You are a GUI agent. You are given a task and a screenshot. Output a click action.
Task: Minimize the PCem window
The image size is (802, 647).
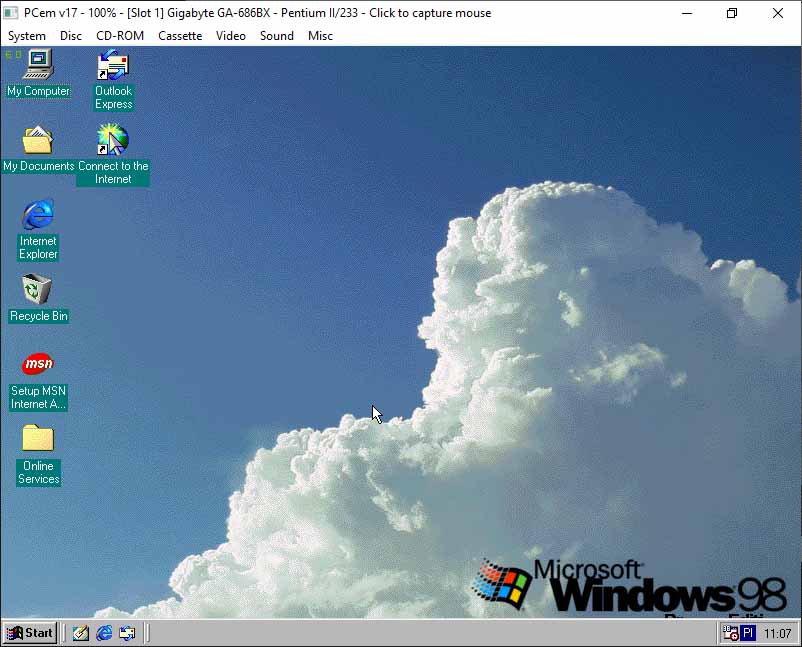[687, 13]
